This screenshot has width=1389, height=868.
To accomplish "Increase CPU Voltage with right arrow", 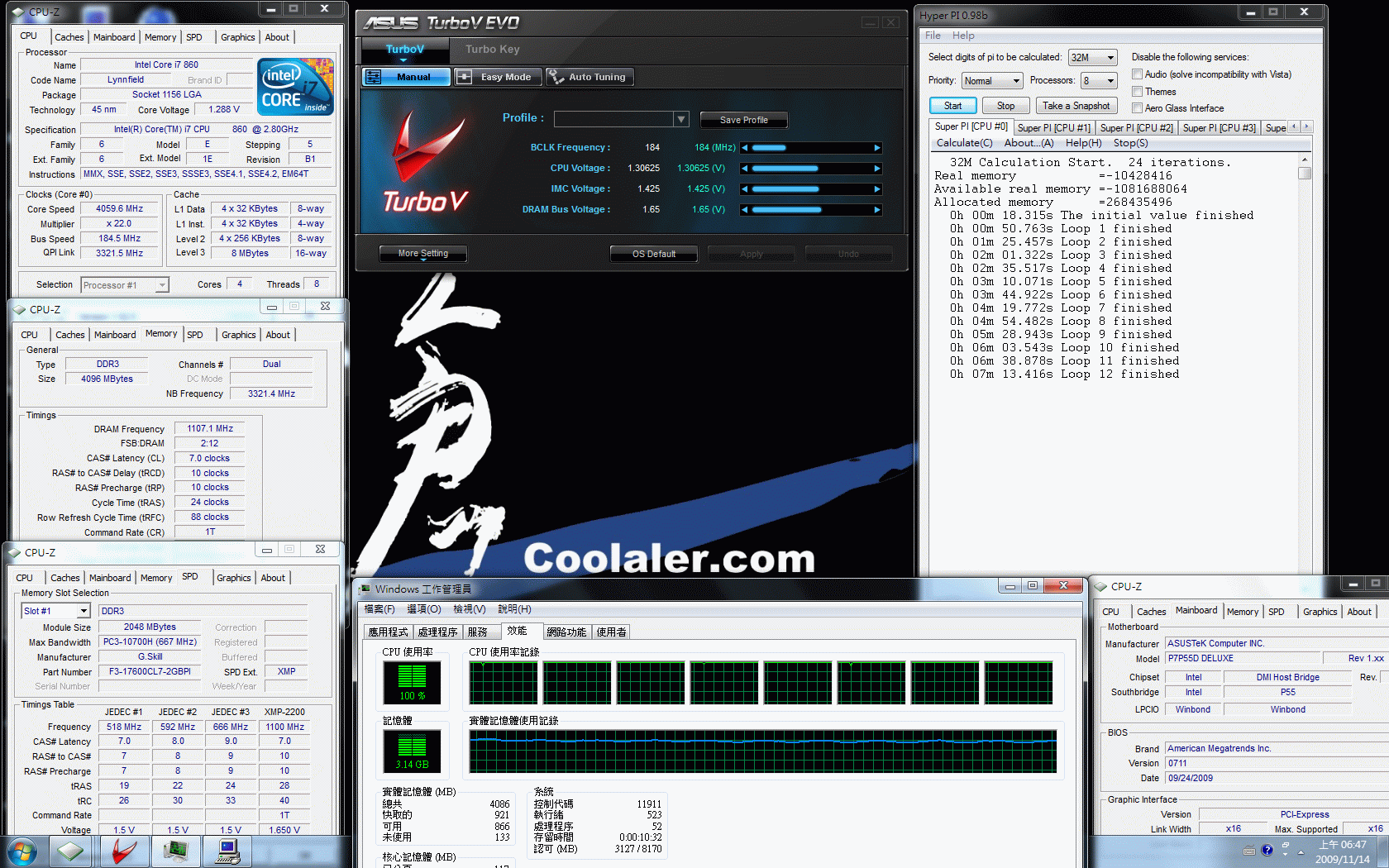I will tap(877, 169).
